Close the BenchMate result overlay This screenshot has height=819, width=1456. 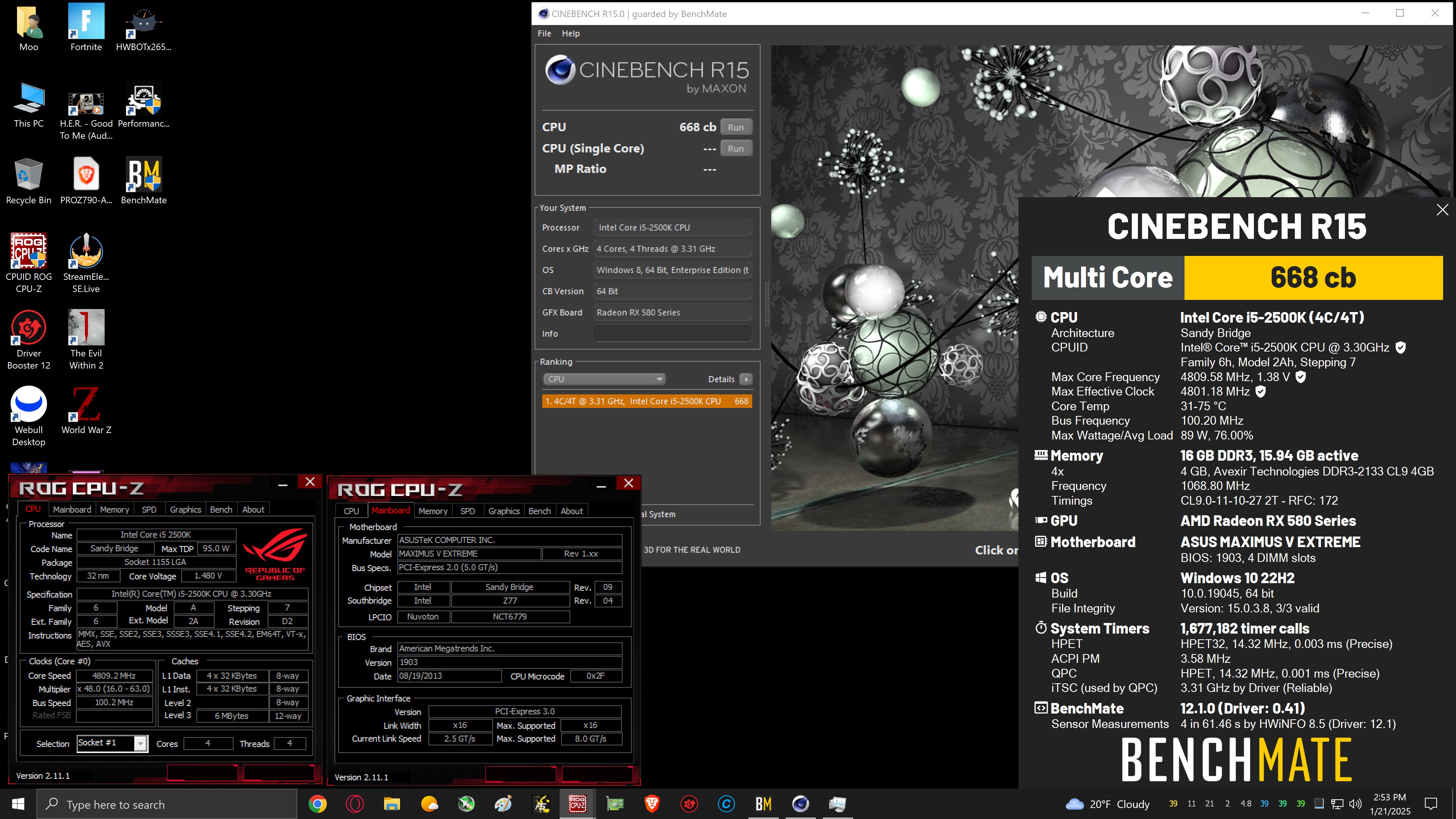pos(1442,210)
